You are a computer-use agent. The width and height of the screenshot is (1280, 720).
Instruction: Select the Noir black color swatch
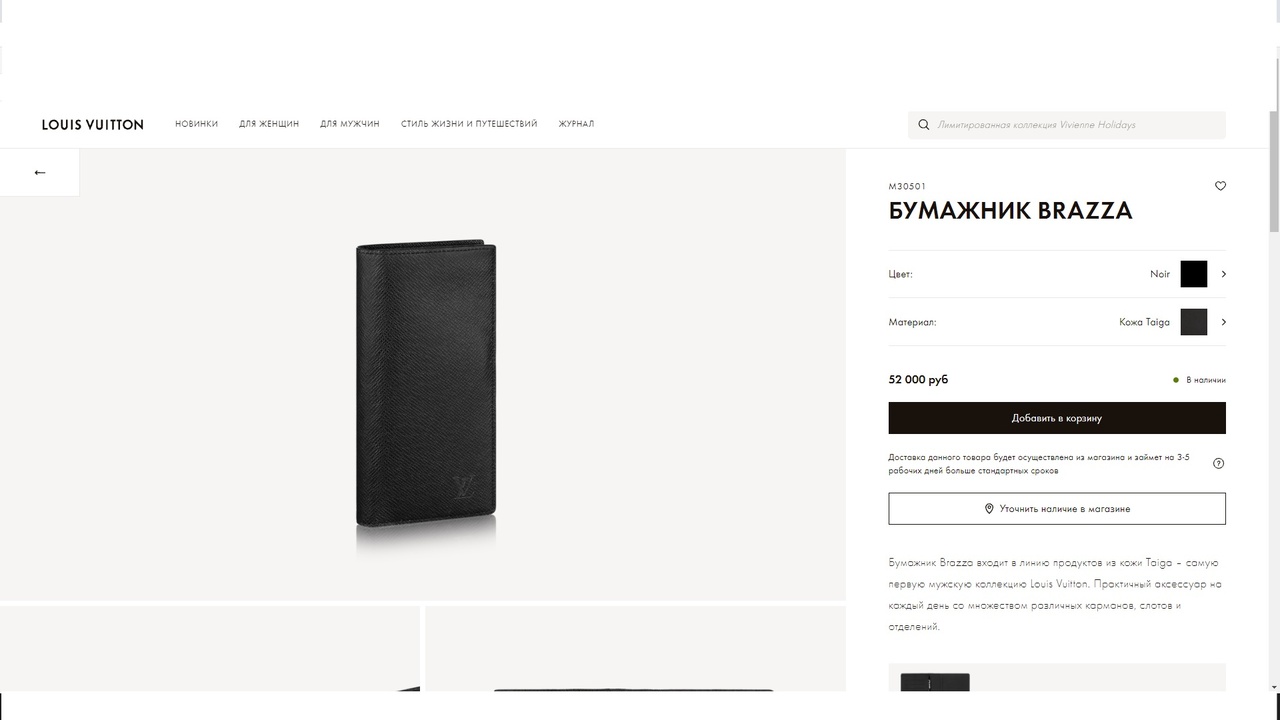click(x=1194, y=274)
